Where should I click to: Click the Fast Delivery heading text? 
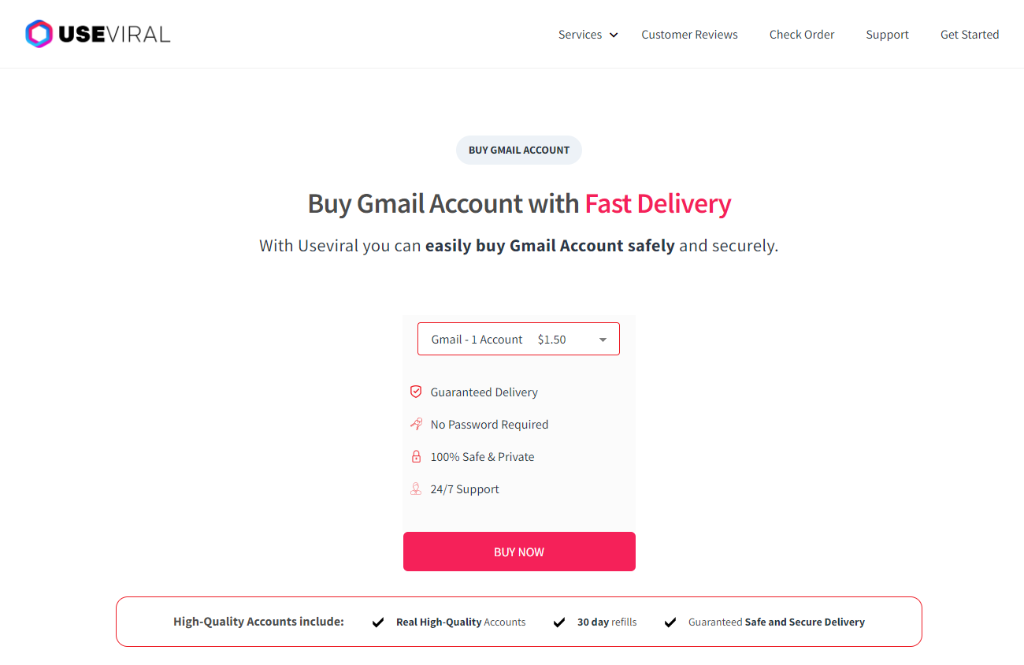[658, 204]
